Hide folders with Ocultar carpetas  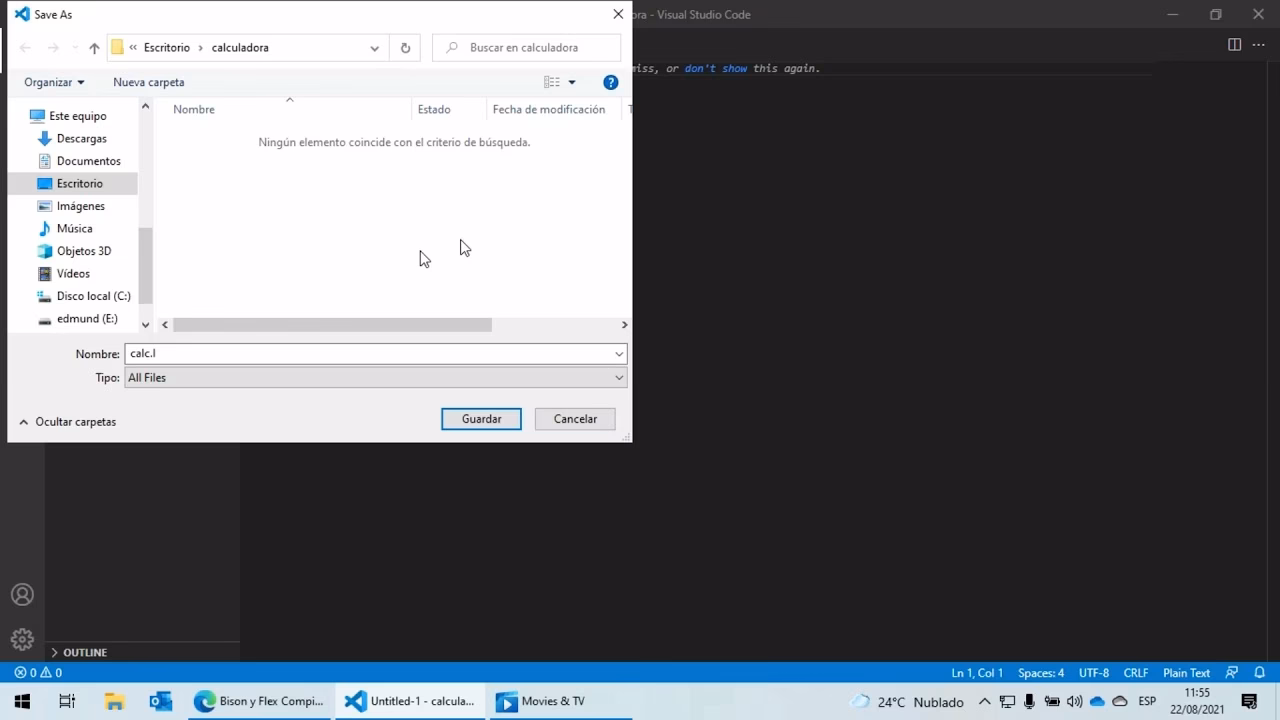[x=67, y=422]
